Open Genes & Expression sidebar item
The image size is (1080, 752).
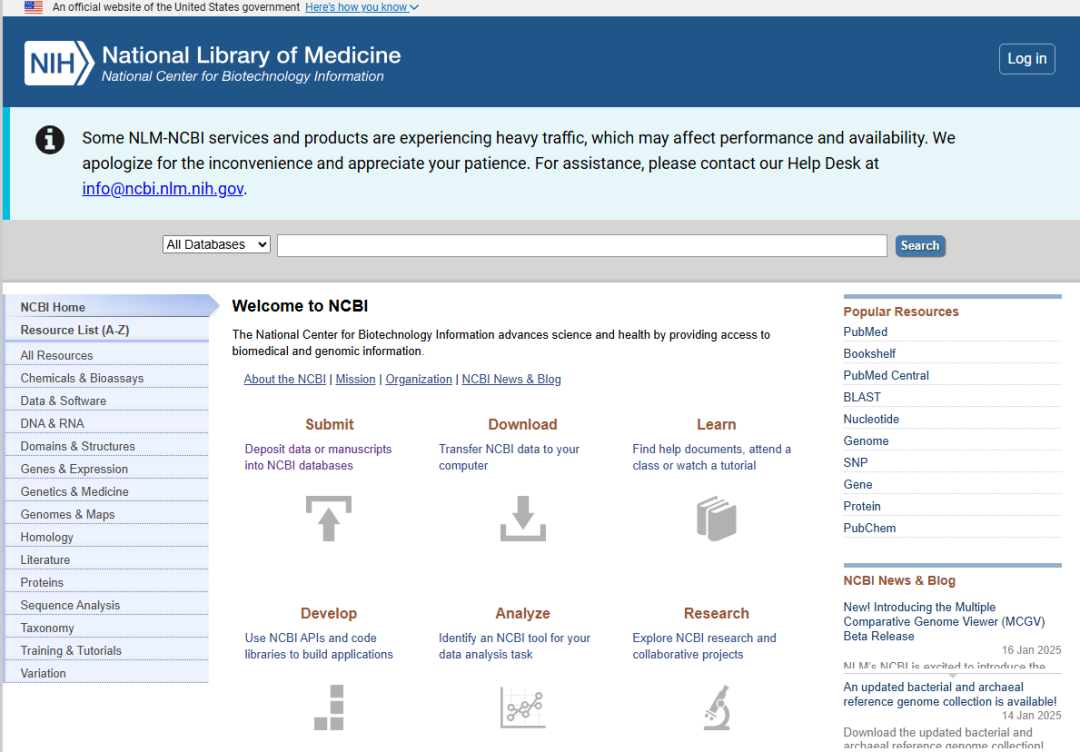point(74,469)
